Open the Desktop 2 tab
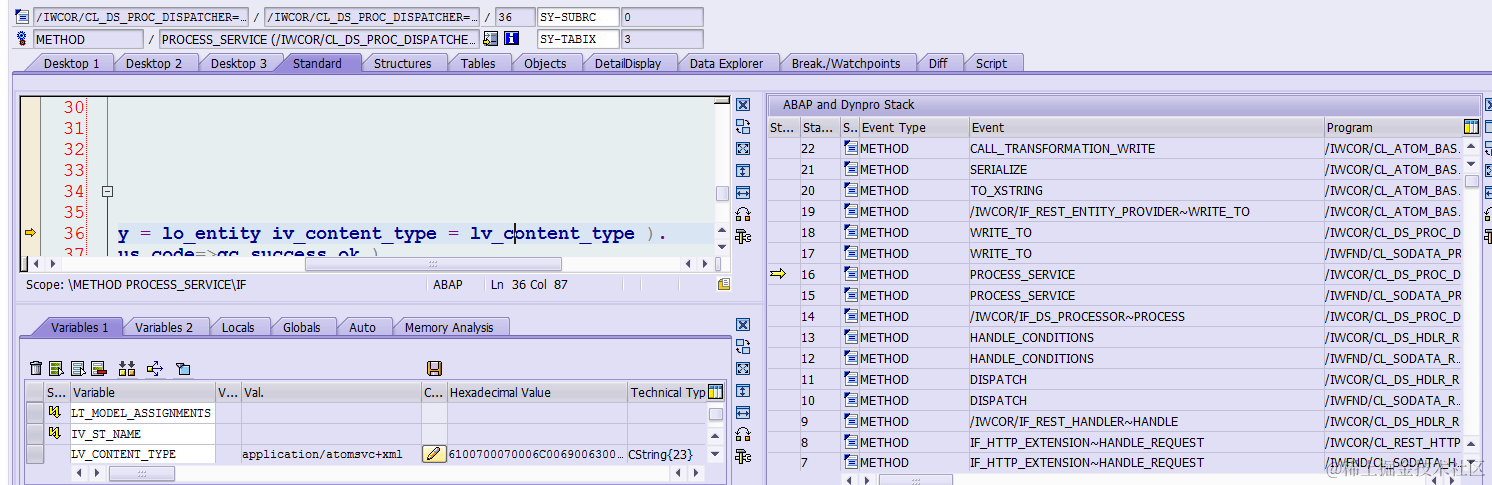The width and height of the screenshot is (1492, 485). tap(154, 63)
